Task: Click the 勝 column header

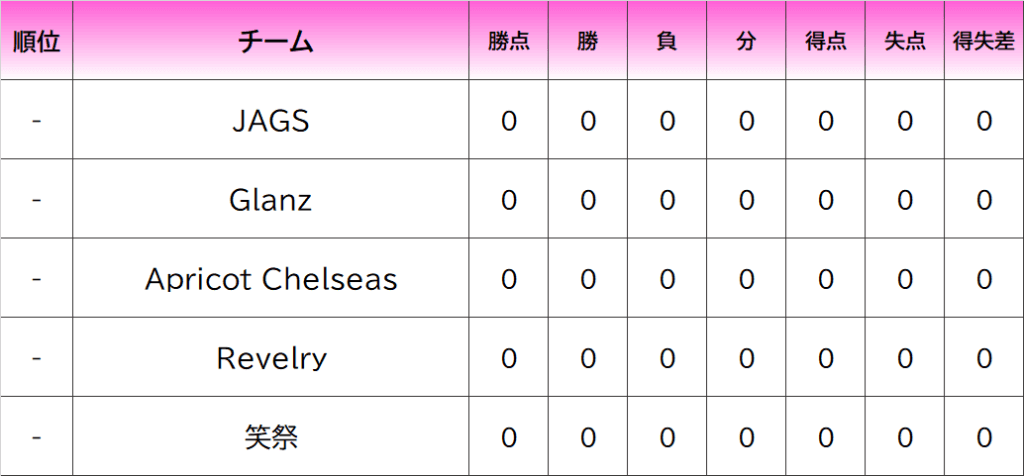Action: click(588, 42)
